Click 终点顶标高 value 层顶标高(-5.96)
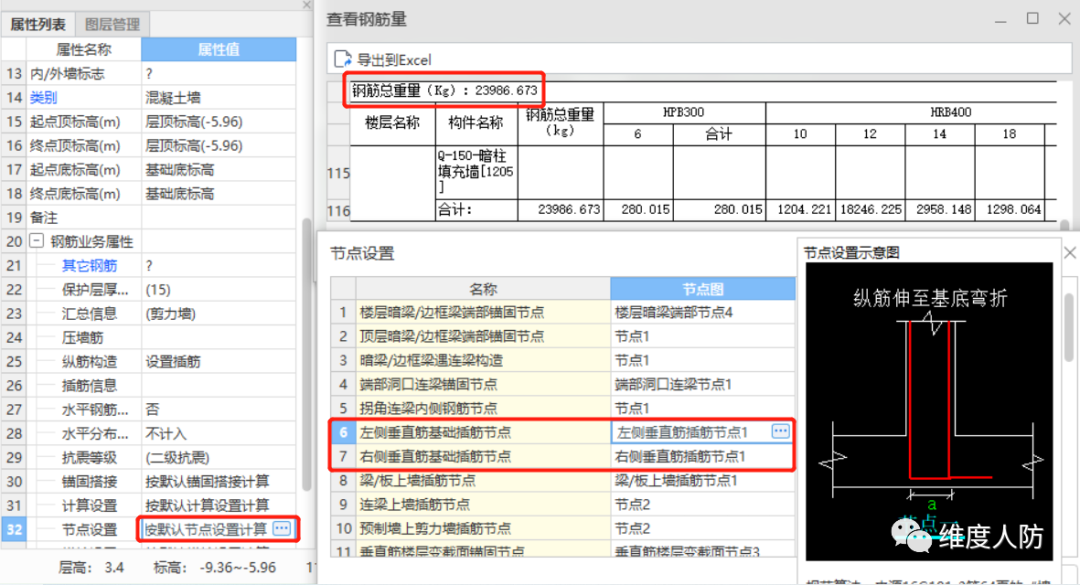 click(x=219, y=145)
